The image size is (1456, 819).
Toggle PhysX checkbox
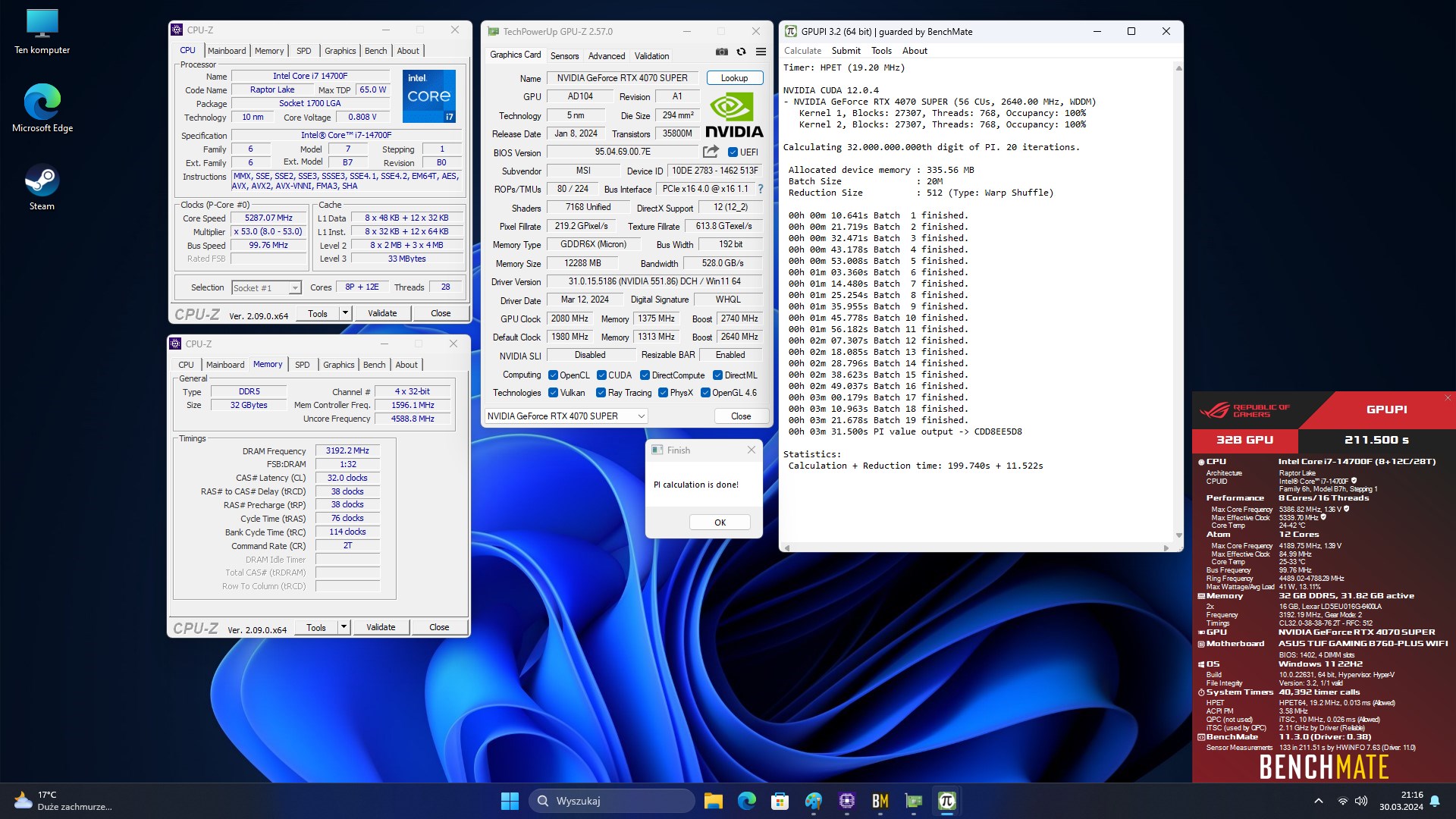pyautogui.click(x=663, y=393)
